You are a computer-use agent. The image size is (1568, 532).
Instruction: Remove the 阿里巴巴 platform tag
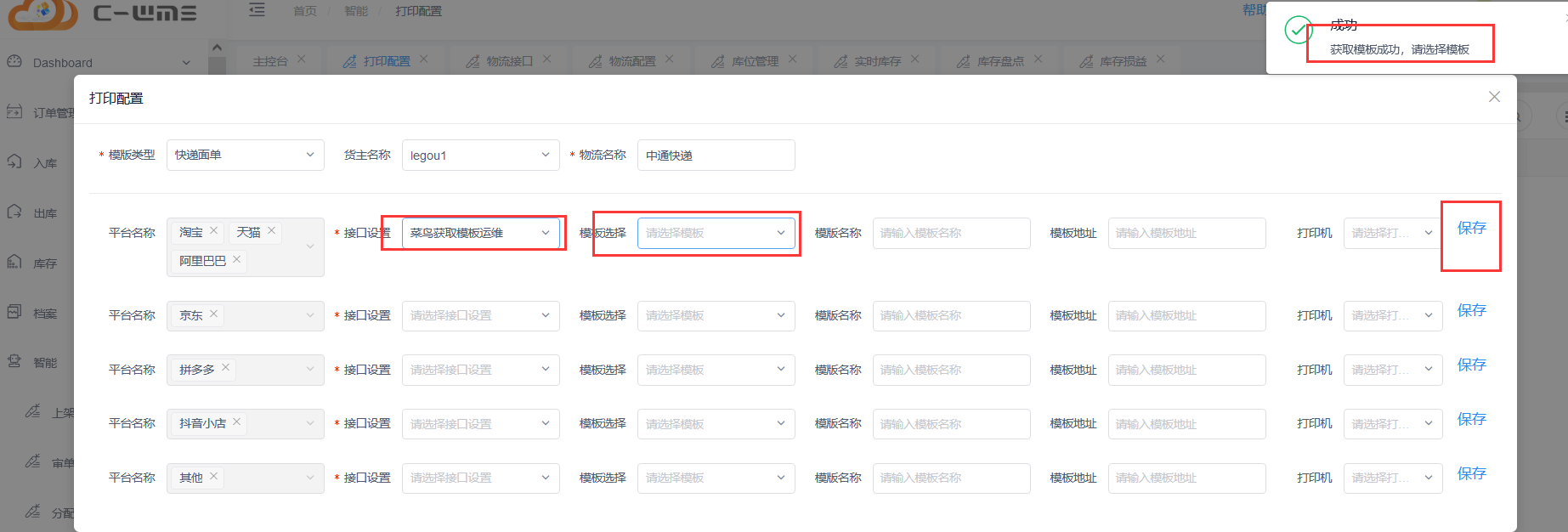(x=237, y=259)
